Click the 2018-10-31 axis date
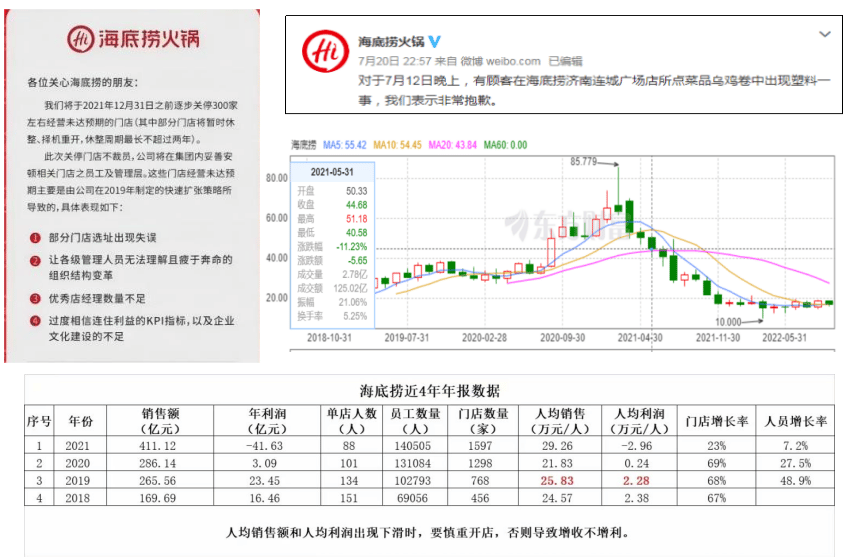846x557 pixels. tap(329, 338)
